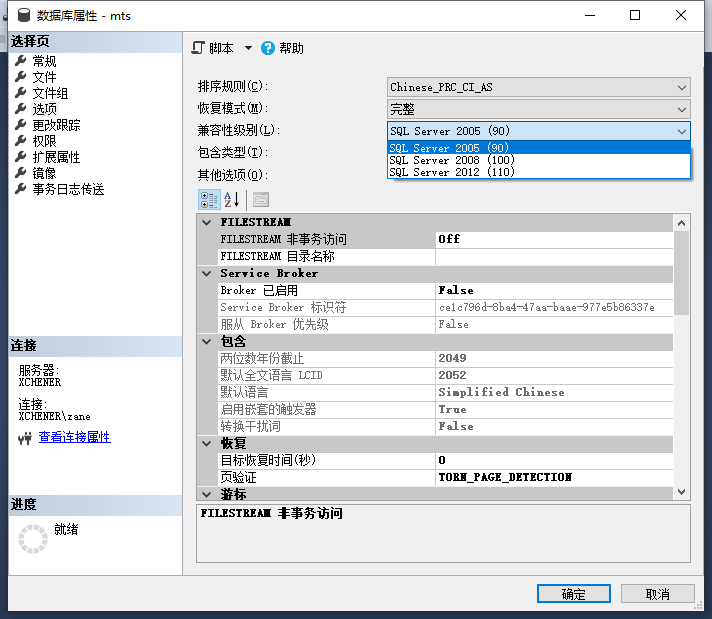Click the wrench icon beside 选项
Image resolution: width=712 pixels, height=619 pixels.
pyautogui.click(x=20, y=109)
